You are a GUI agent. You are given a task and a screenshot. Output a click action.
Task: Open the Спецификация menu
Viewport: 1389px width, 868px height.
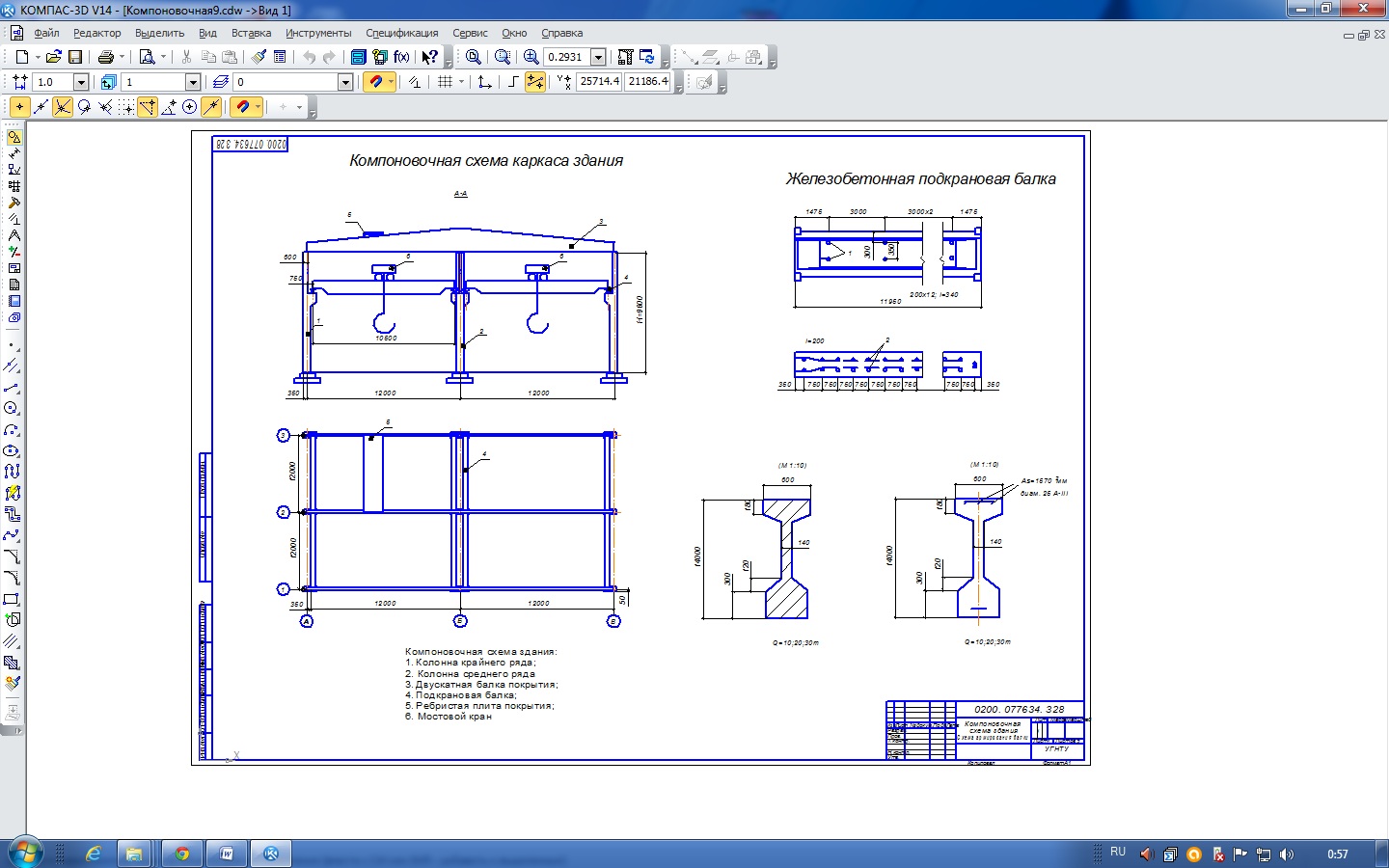402,33
